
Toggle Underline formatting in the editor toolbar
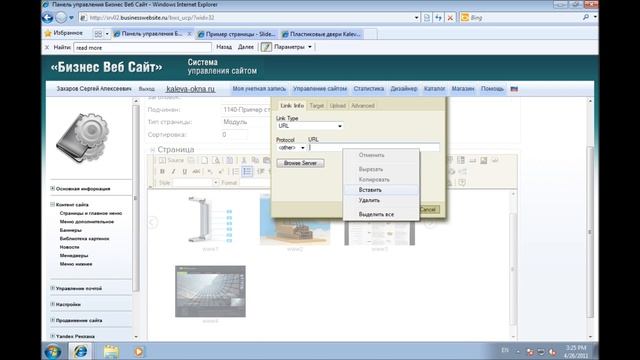point(184,171)
